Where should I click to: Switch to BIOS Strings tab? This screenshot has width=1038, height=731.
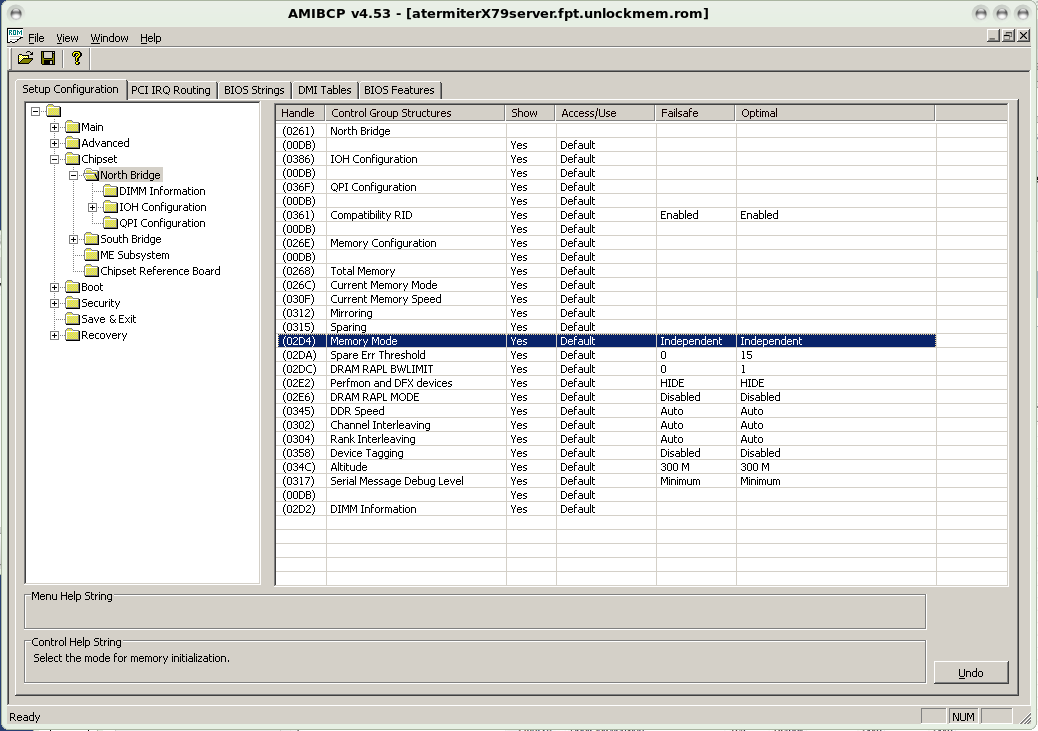tap(254, 90)
